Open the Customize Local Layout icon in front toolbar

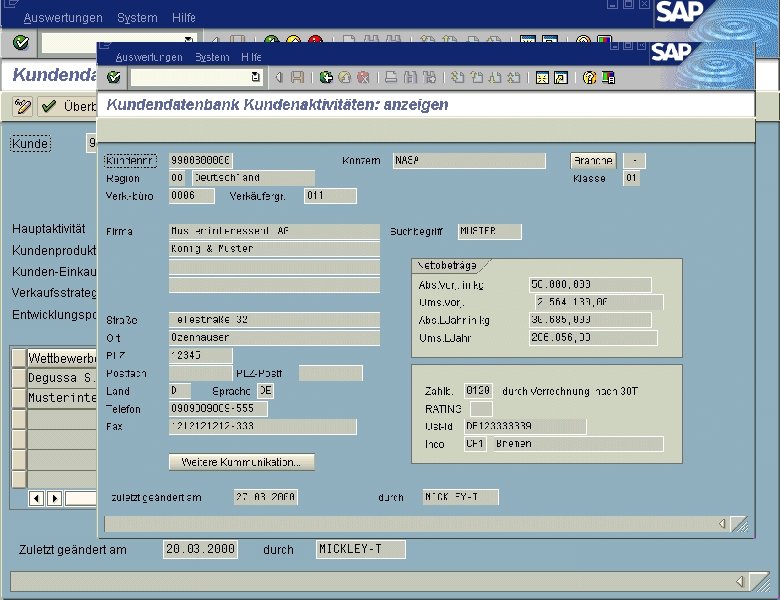tap(608, 78)
